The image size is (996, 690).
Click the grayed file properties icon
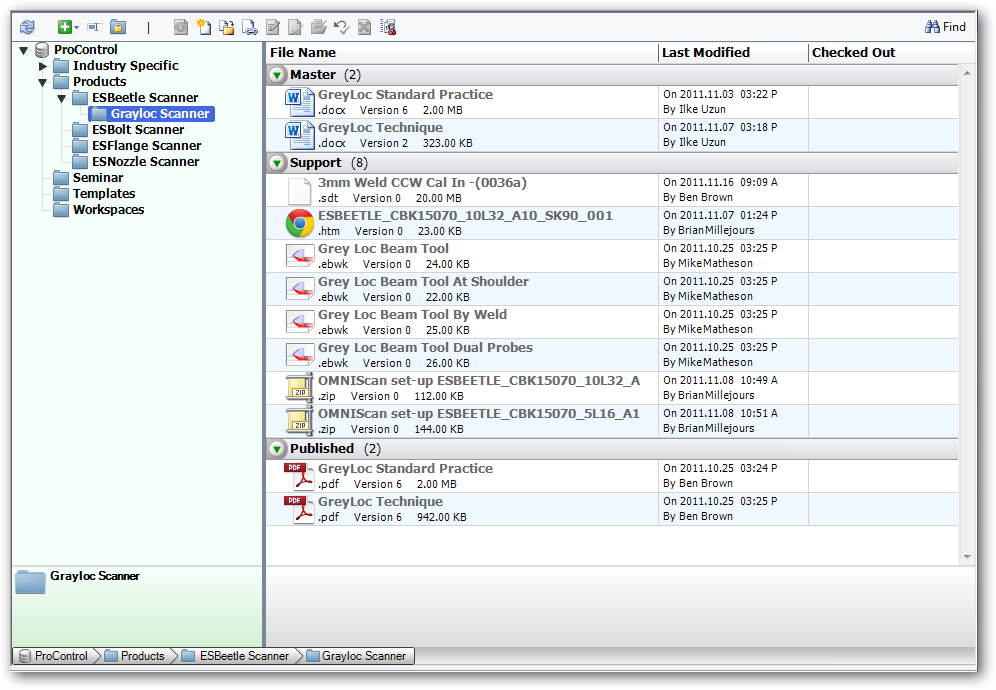pyautogui.click(x=181, y=27)
